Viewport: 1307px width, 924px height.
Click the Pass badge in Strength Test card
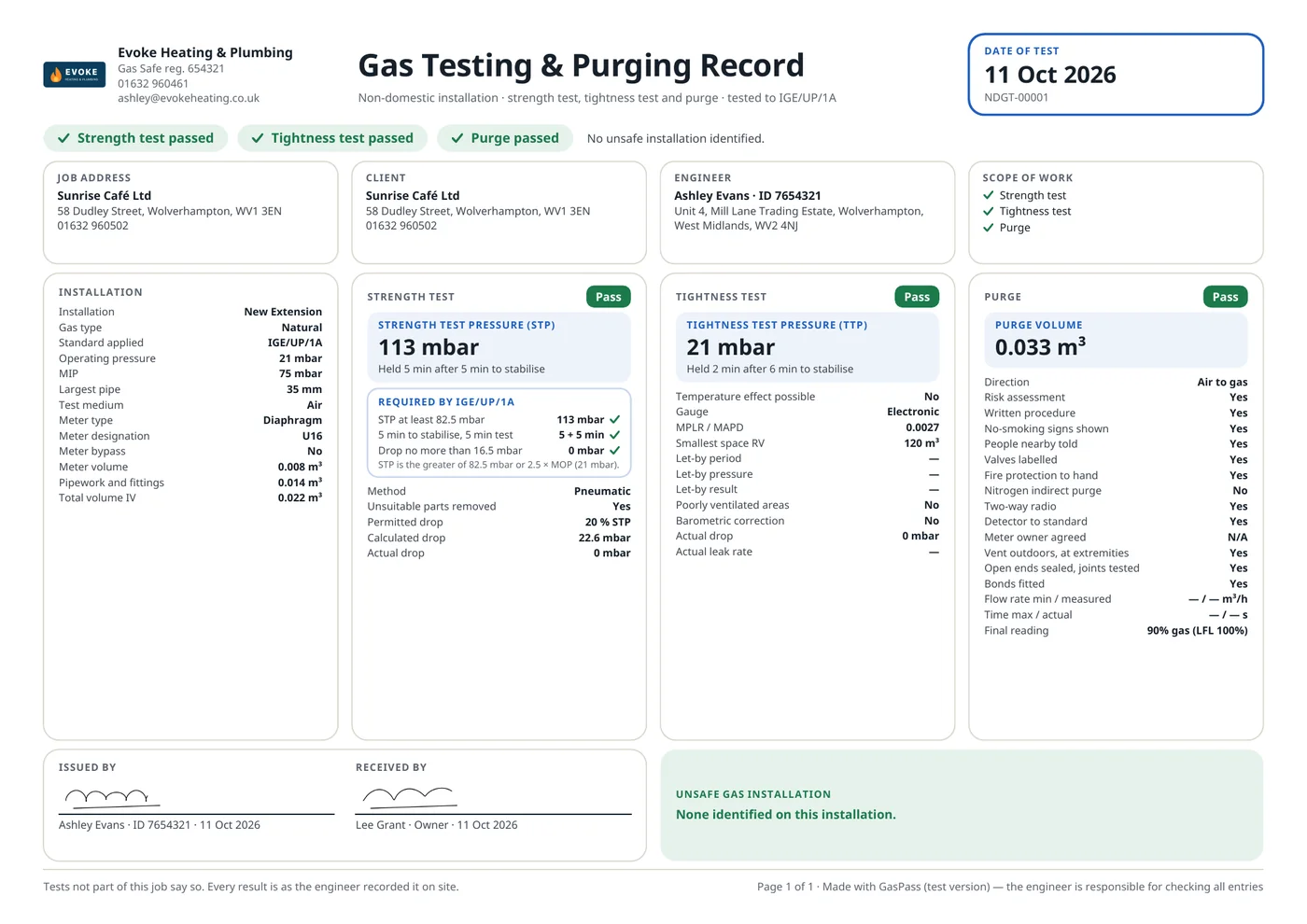coord(609,297)
